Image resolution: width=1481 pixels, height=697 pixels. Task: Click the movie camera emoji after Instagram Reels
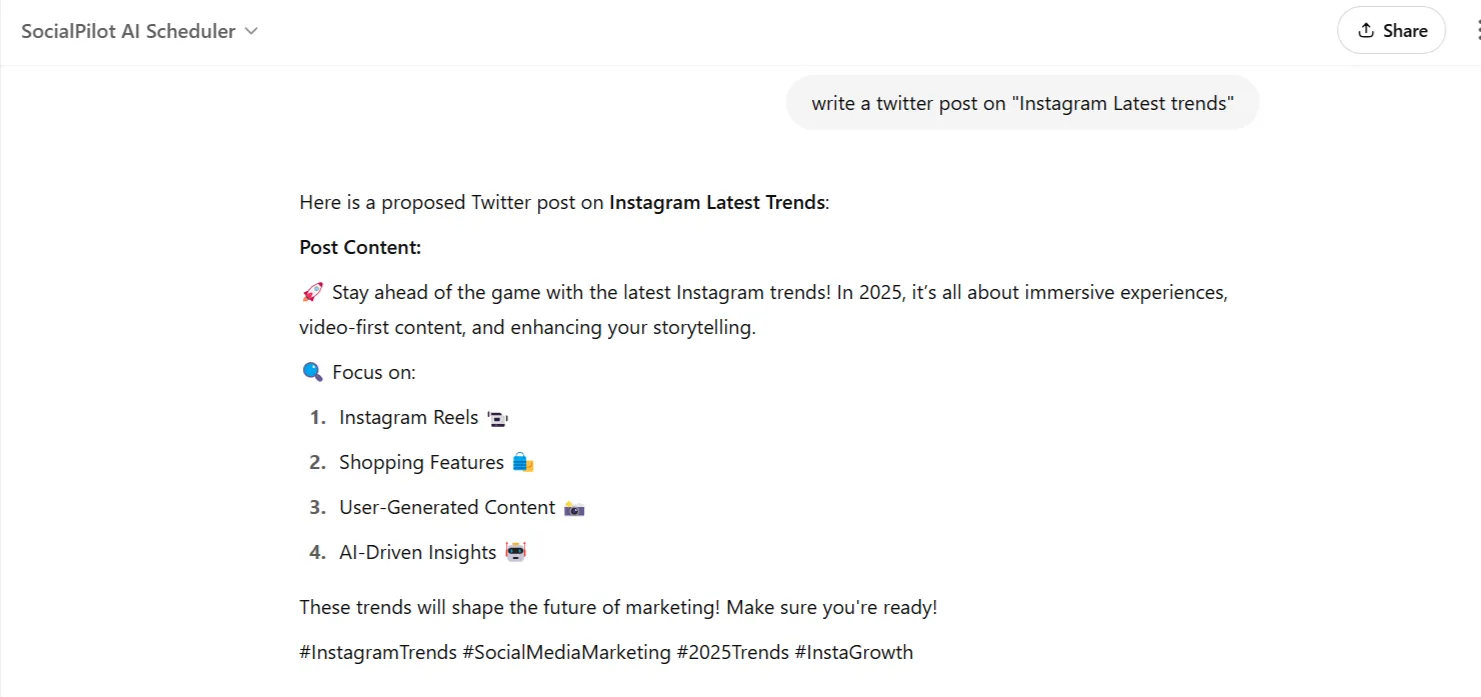[x=498, y=418]
